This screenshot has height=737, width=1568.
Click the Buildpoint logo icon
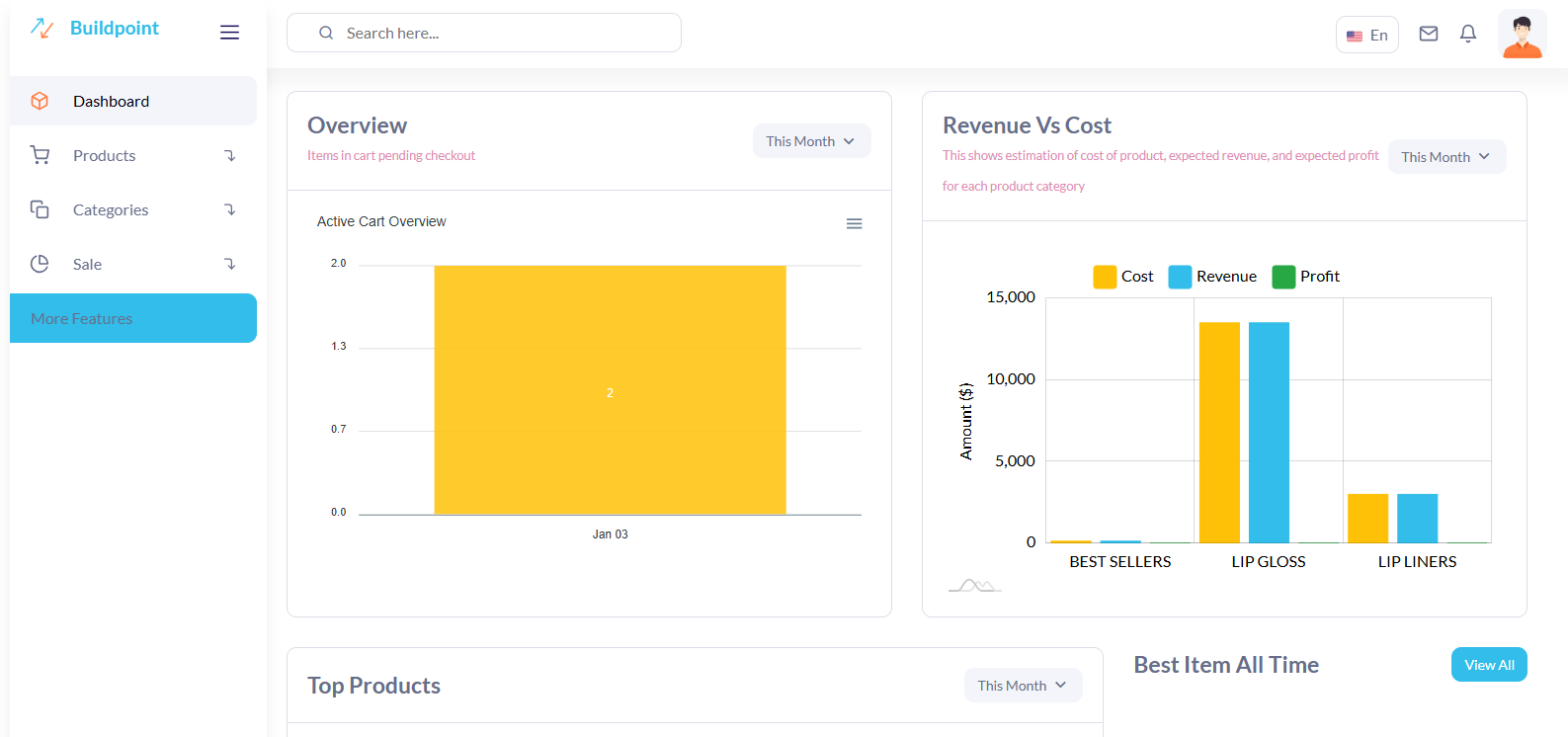[x=41, y=29]
